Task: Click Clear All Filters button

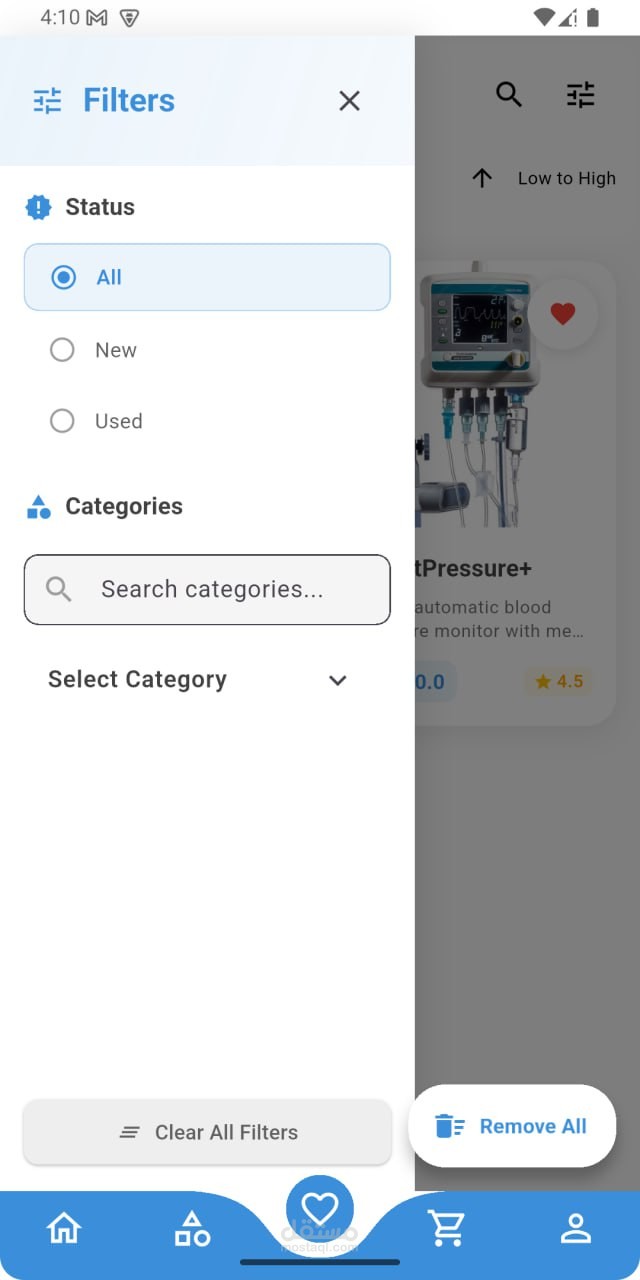Action: (x=207, y=1132)
